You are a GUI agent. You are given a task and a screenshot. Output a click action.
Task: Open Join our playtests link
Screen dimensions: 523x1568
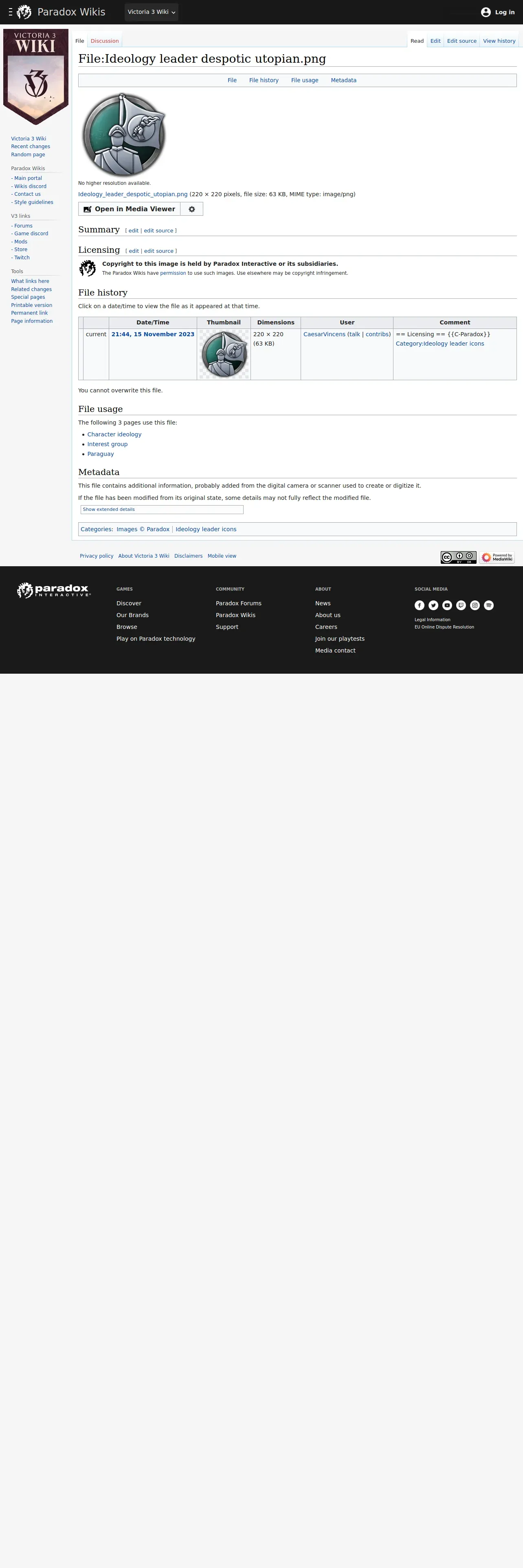click(340, 639)
